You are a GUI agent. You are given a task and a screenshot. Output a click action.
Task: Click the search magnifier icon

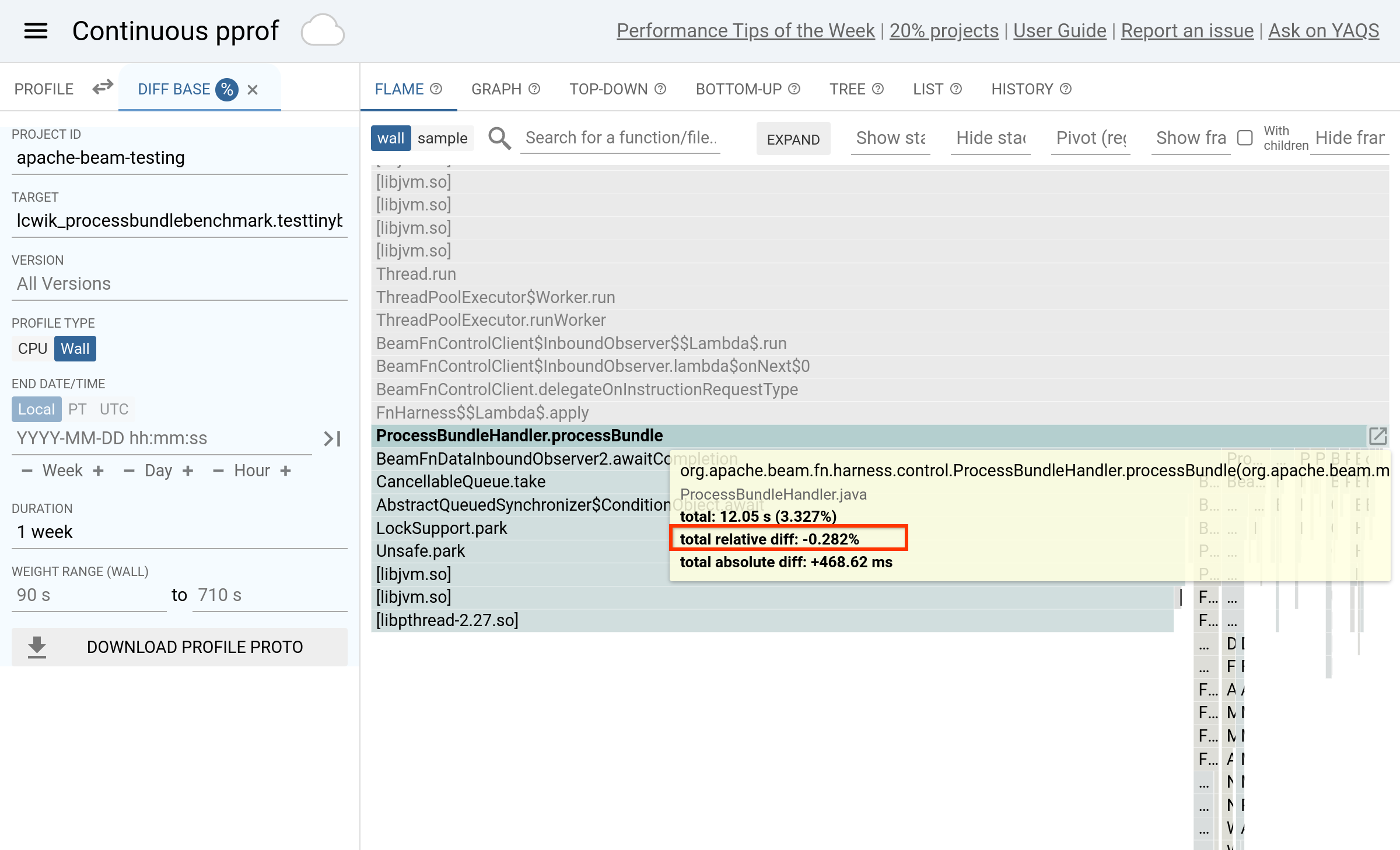pos(499,138)
